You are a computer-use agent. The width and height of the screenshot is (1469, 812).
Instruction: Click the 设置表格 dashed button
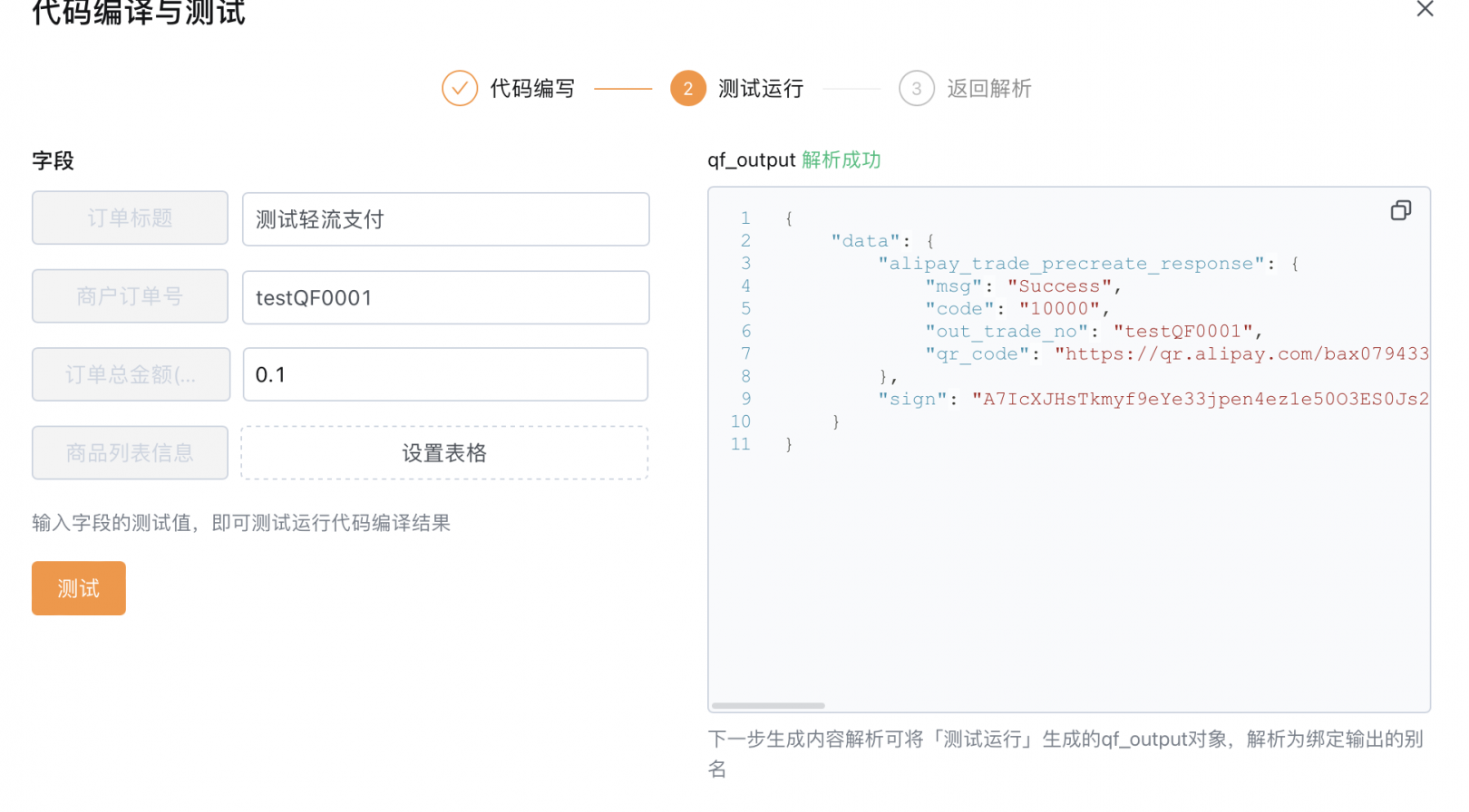click(x=444, y=453)
